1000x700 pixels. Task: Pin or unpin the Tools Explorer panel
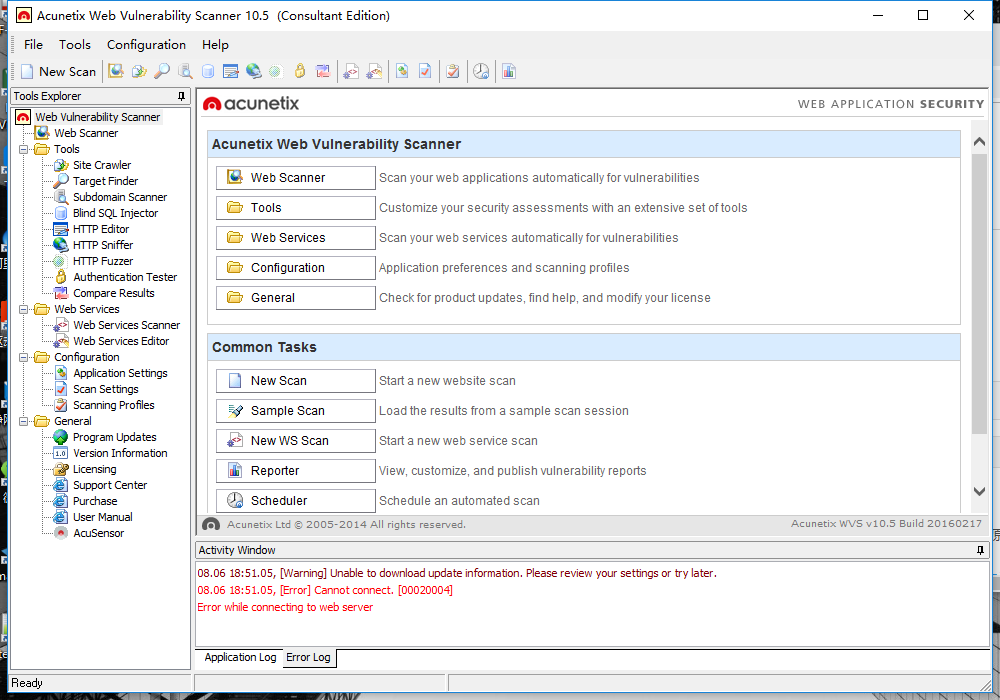pyautogui.click(x=181, y=96)
